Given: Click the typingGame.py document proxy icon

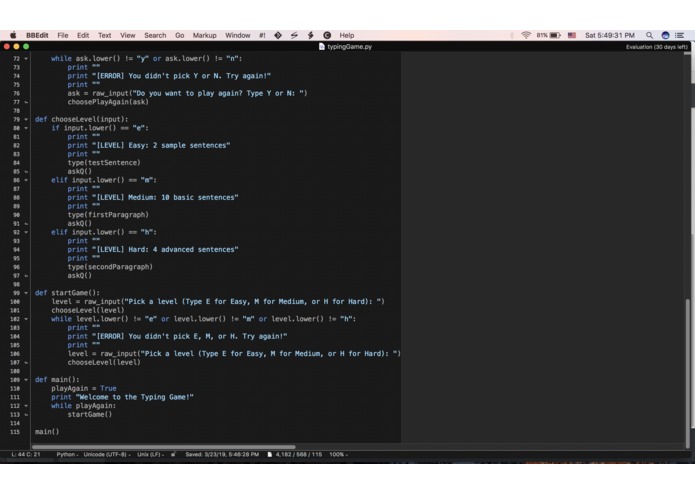Looking at the screenshot, I should [x=322, y=47].
